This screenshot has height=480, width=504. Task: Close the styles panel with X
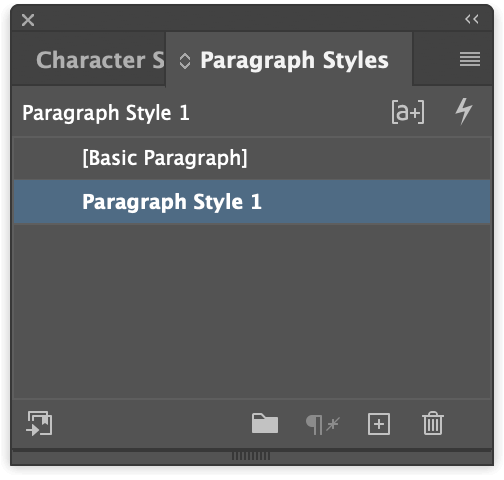pos(28,20)
